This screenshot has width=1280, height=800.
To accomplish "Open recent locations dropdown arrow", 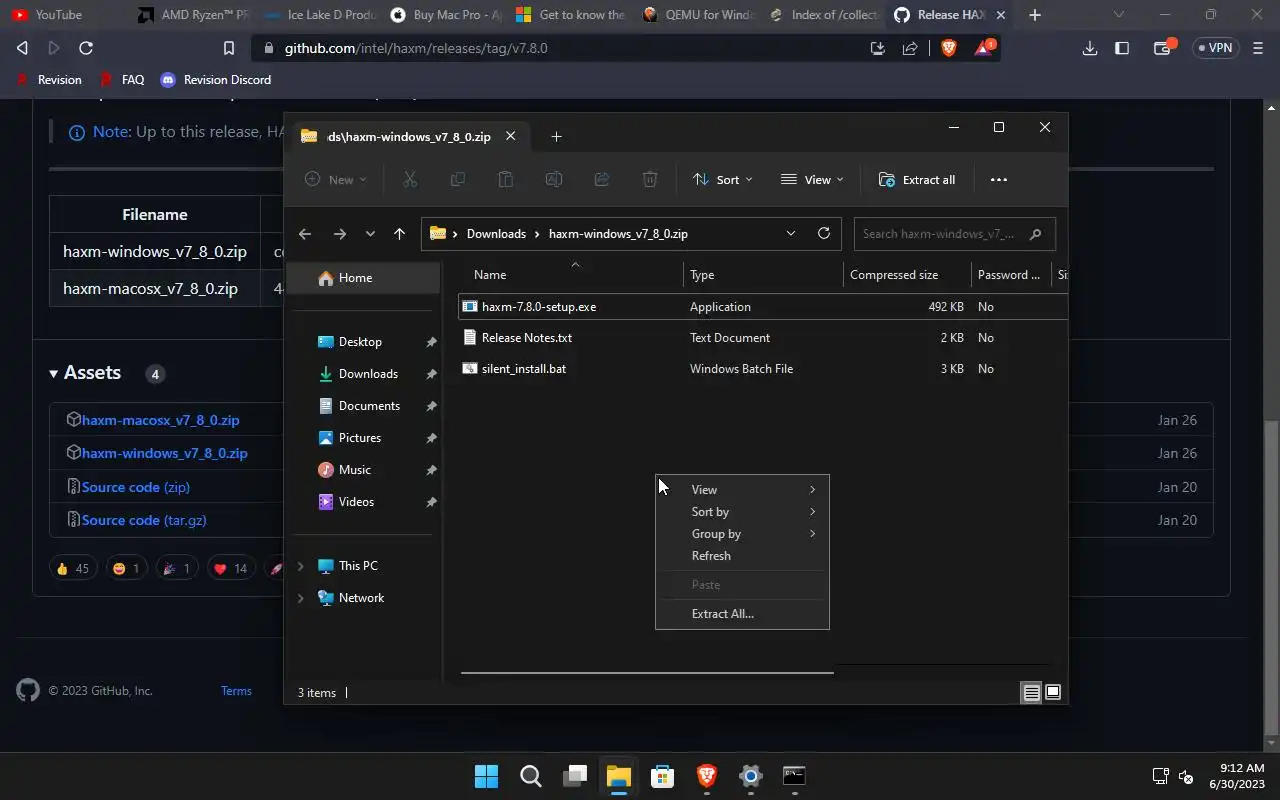I will [x=370, y=233].
